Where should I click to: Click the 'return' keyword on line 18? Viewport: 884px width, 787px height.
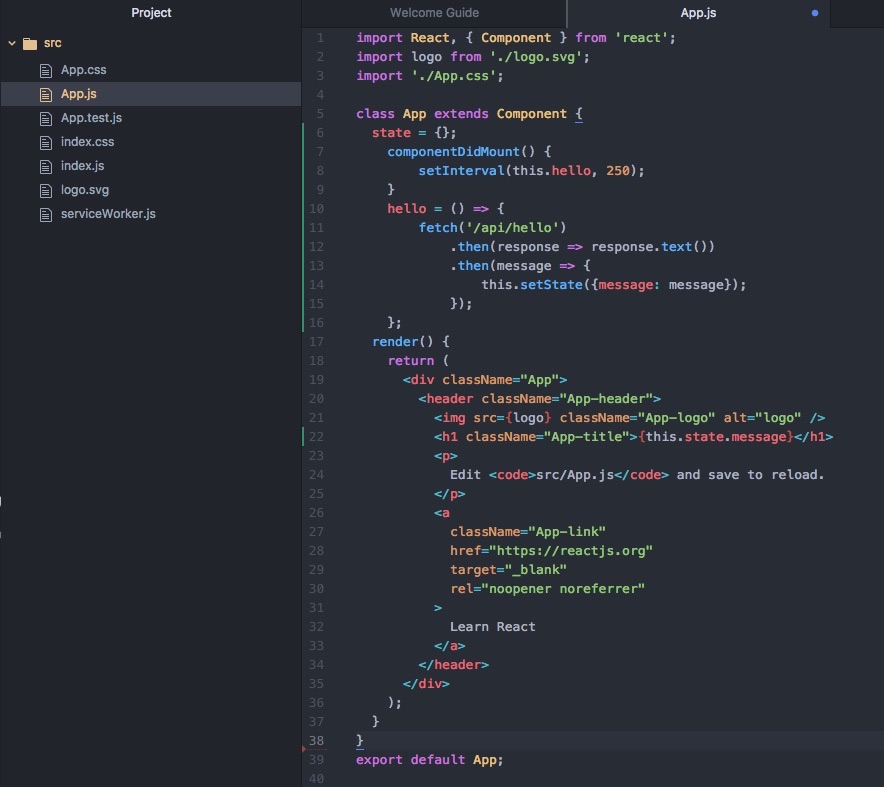pos(410,361)
